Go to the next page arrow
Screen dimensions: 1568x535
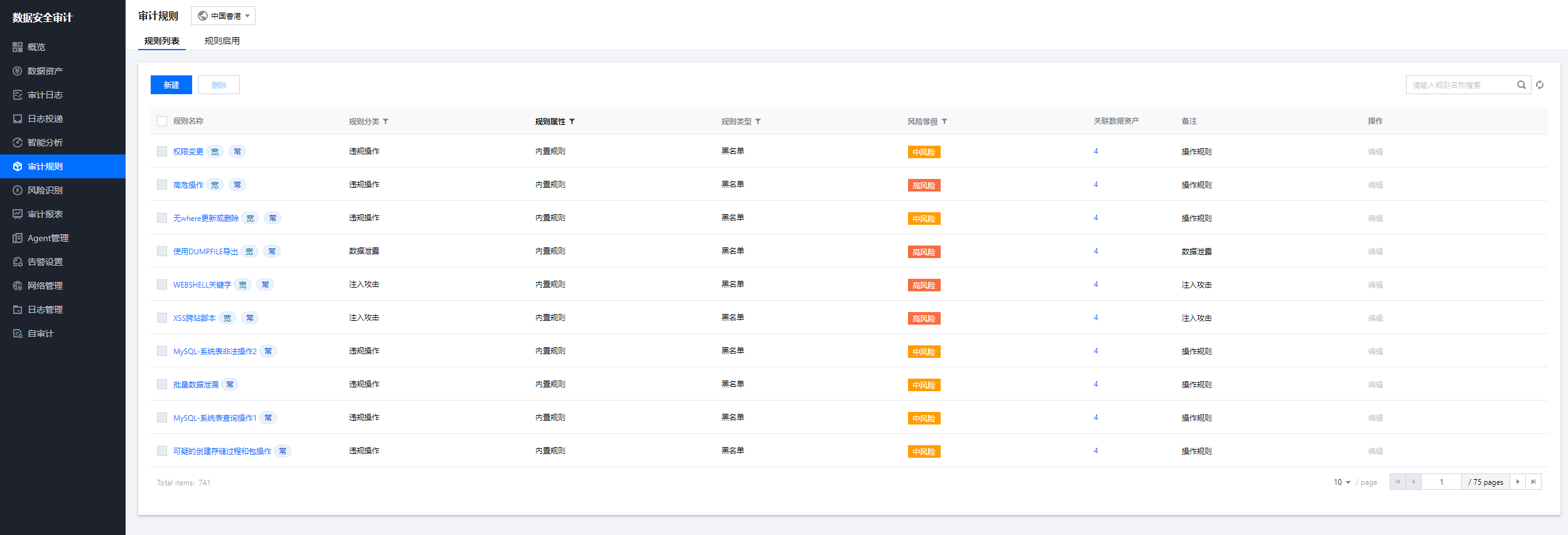point(1518,482)
